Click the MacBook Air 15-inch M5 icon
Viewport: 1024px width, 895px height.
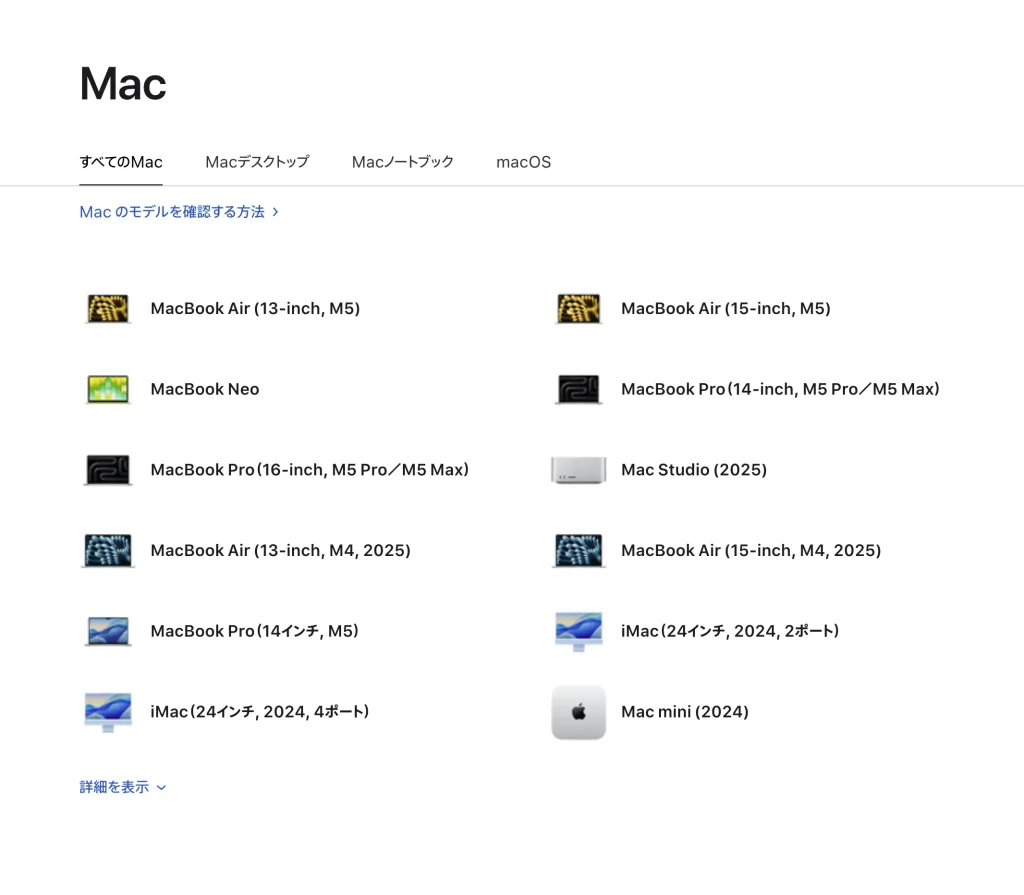coord(578,309)
